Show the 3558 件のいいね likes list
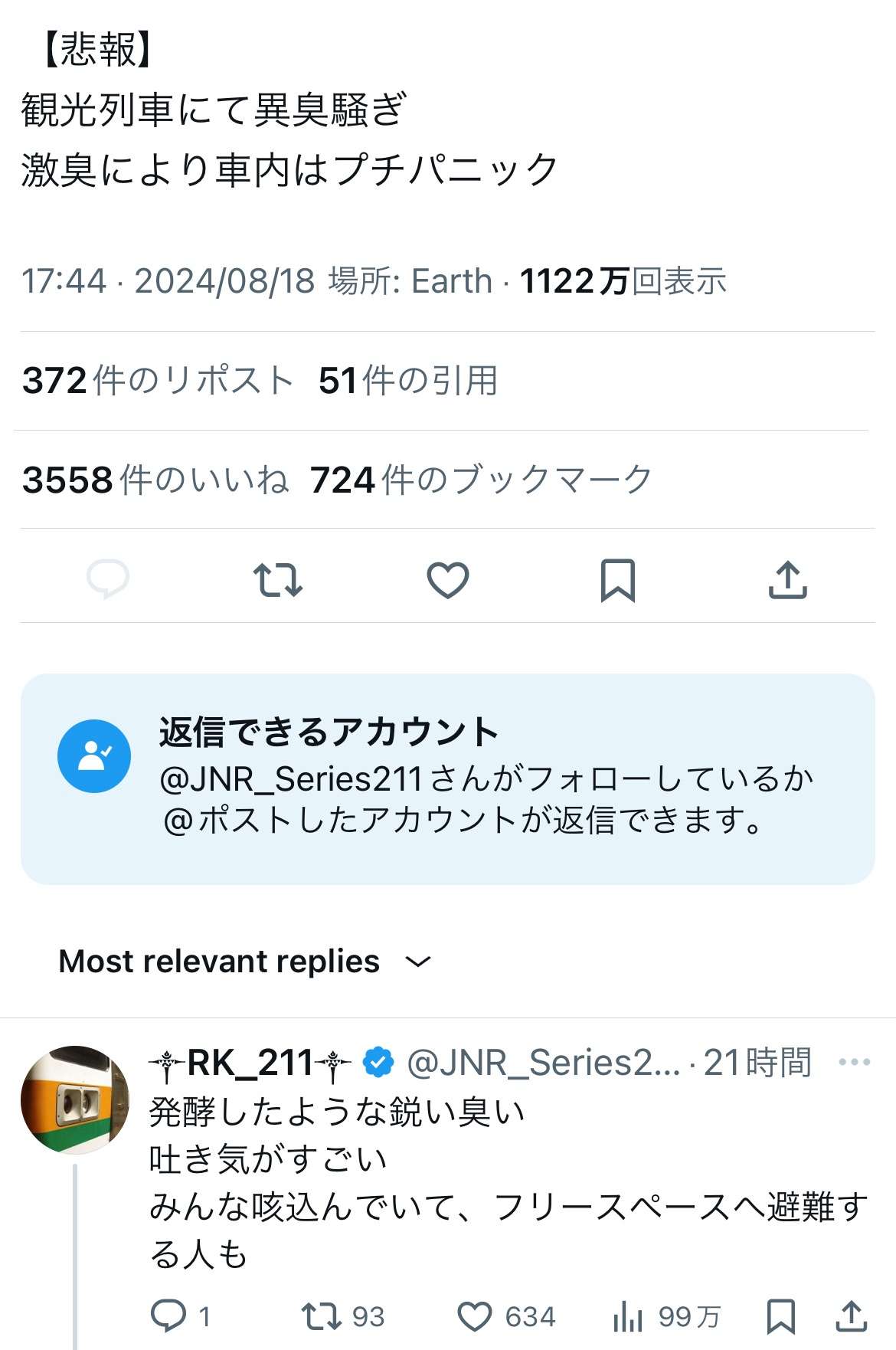The height and width of the screenshot is (1350, 896). (x=155, y=480)
